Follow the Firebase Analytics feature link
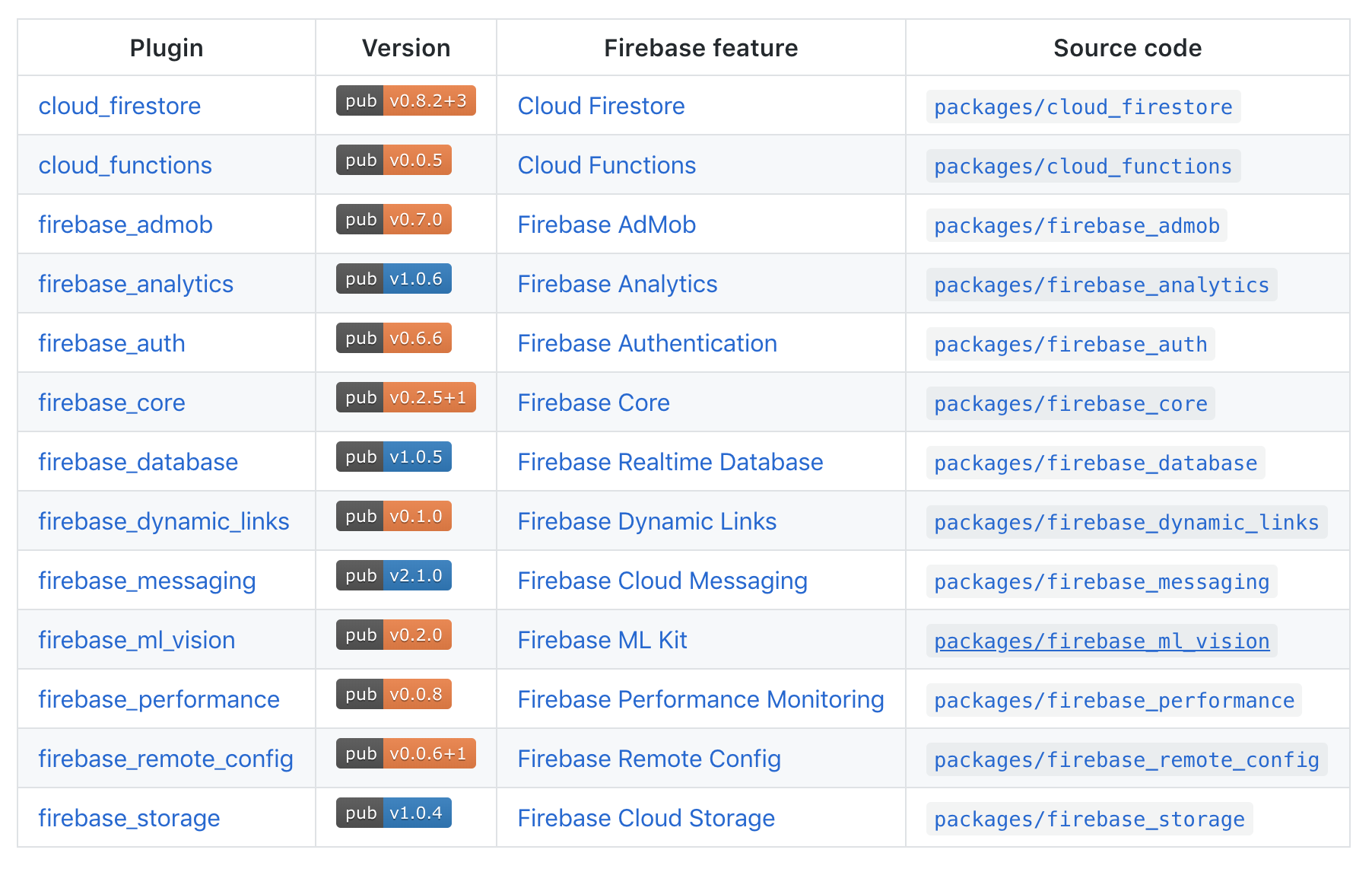Viewport: 1372px width, 872px height. pos(618,284)
